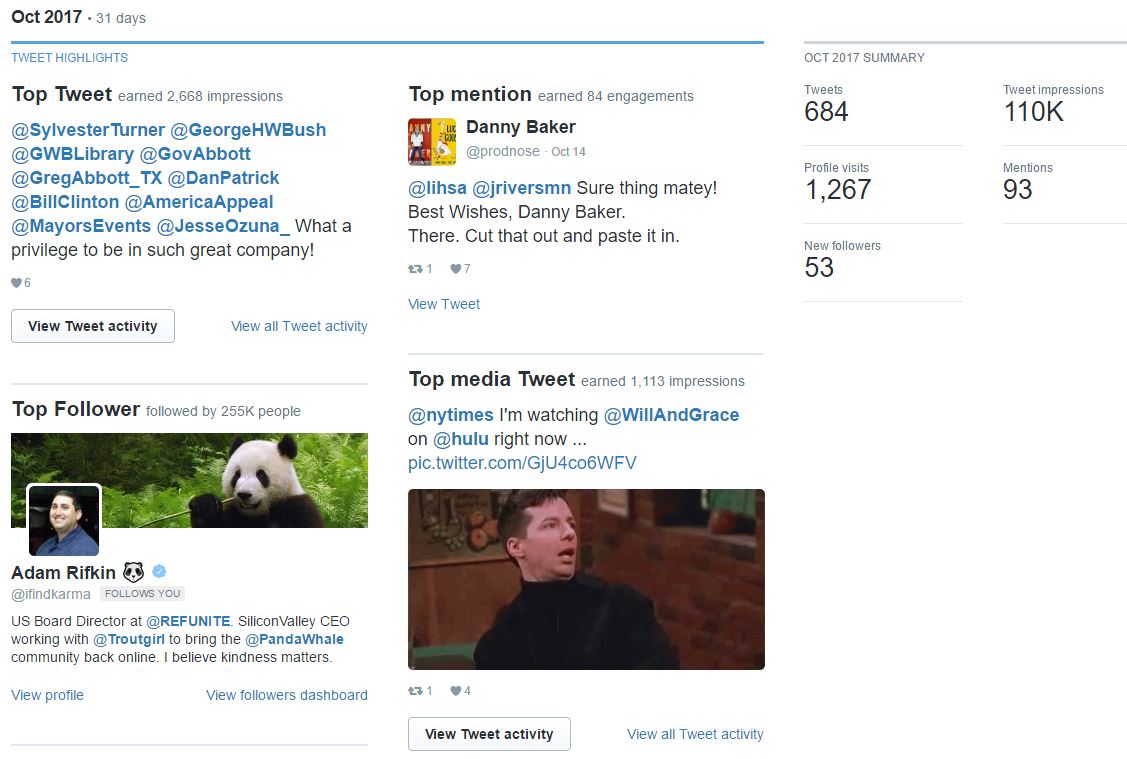
Task: Click Danny Baker's avatar image
Action: tap(432, 141)
